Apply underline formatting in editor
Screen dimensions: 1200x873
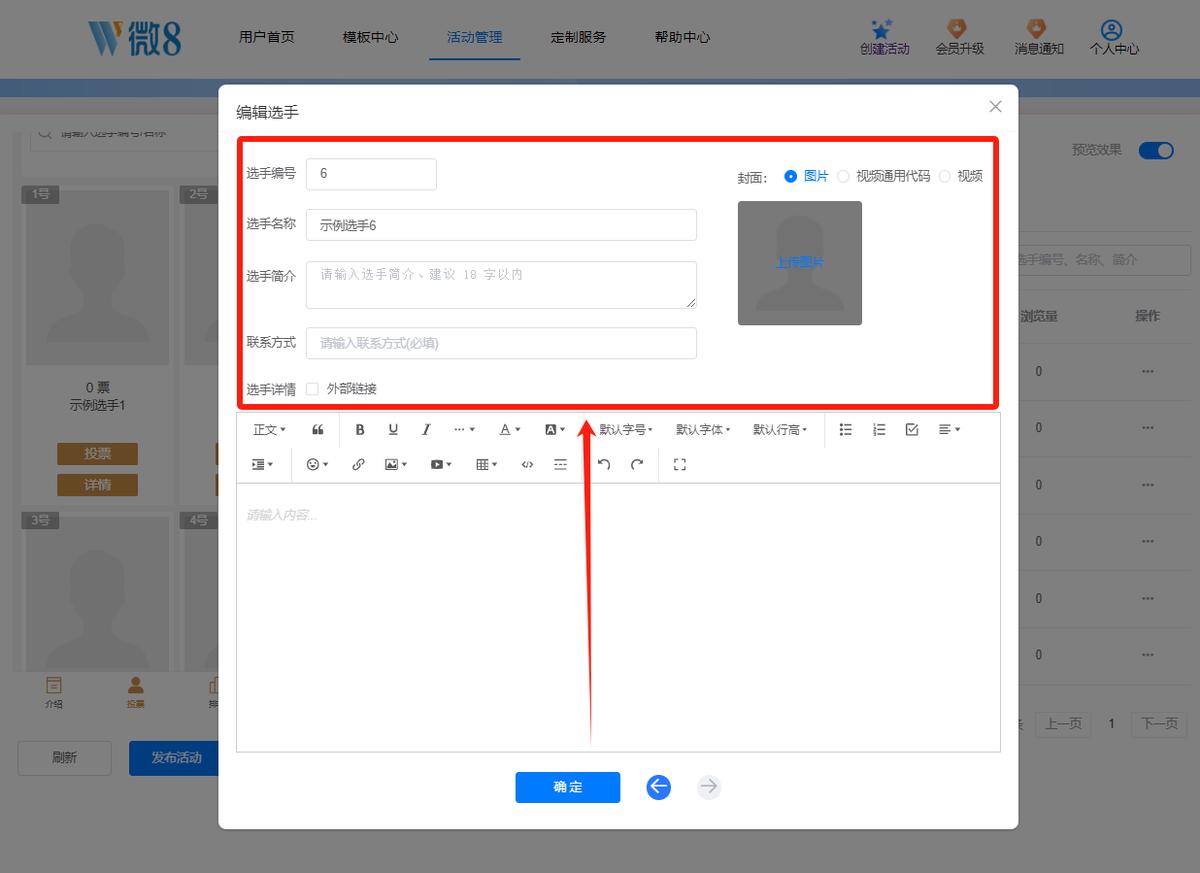pos(393,429)
